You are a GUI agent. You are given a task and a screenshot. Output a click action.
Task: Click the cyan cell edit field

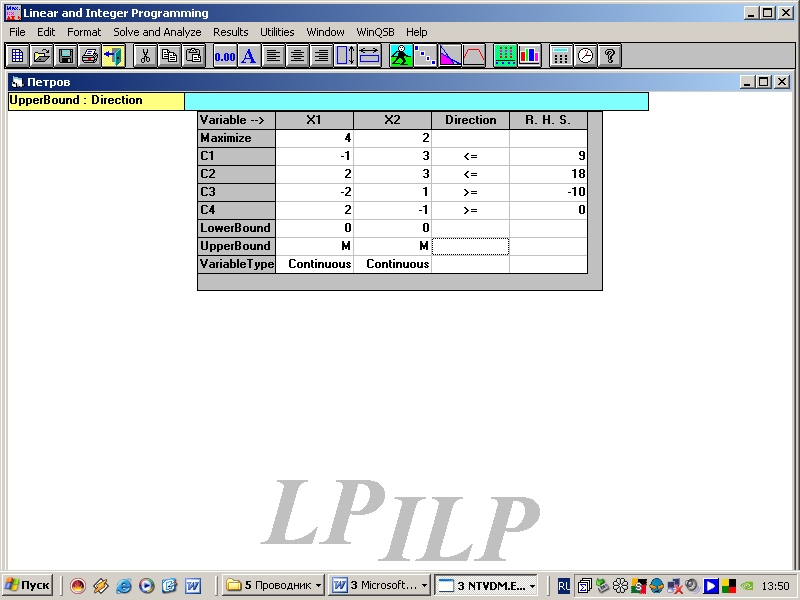click(416, 101)
